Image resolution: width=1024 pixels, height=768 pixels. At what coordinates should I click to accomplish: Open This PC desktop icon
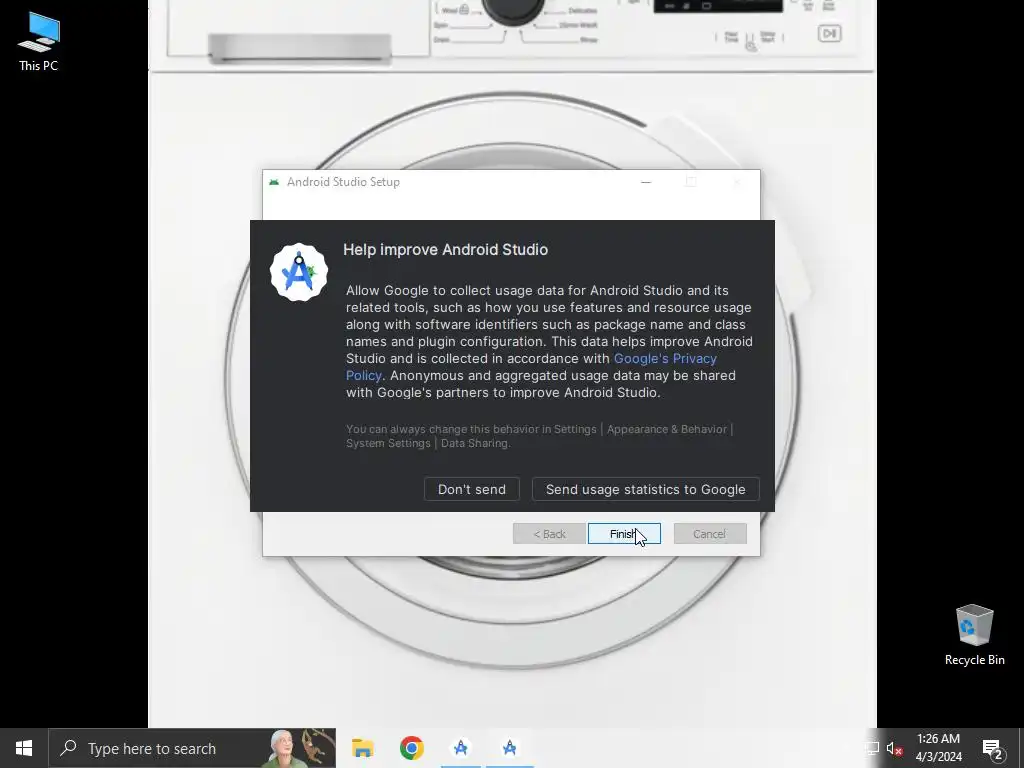39,42
